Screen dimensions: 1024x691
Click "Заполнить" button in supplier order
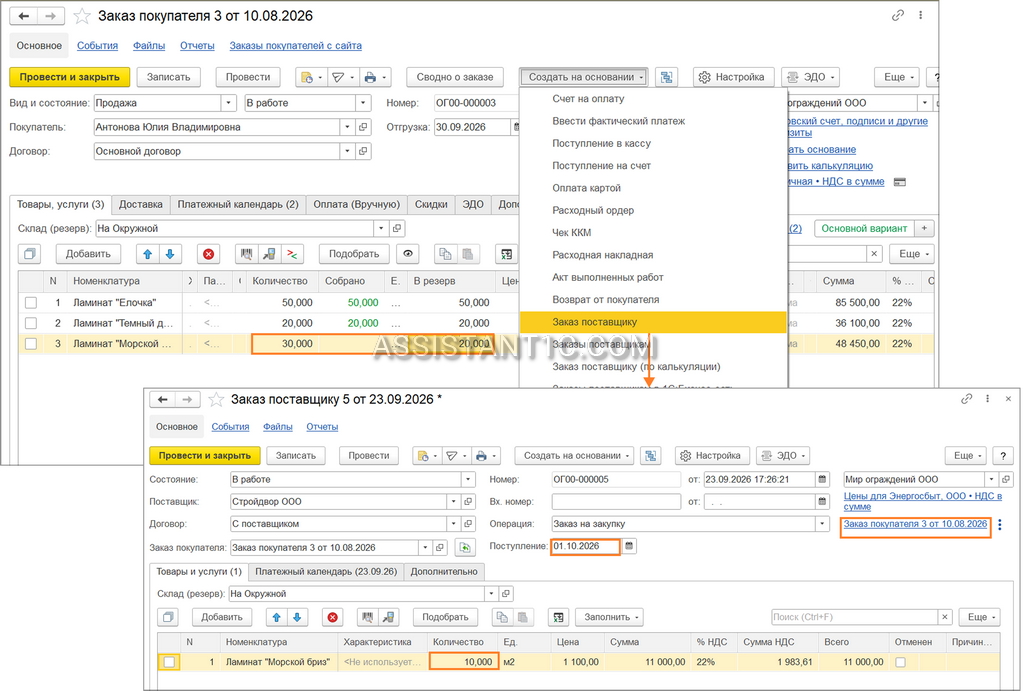[x=611, y=617]
